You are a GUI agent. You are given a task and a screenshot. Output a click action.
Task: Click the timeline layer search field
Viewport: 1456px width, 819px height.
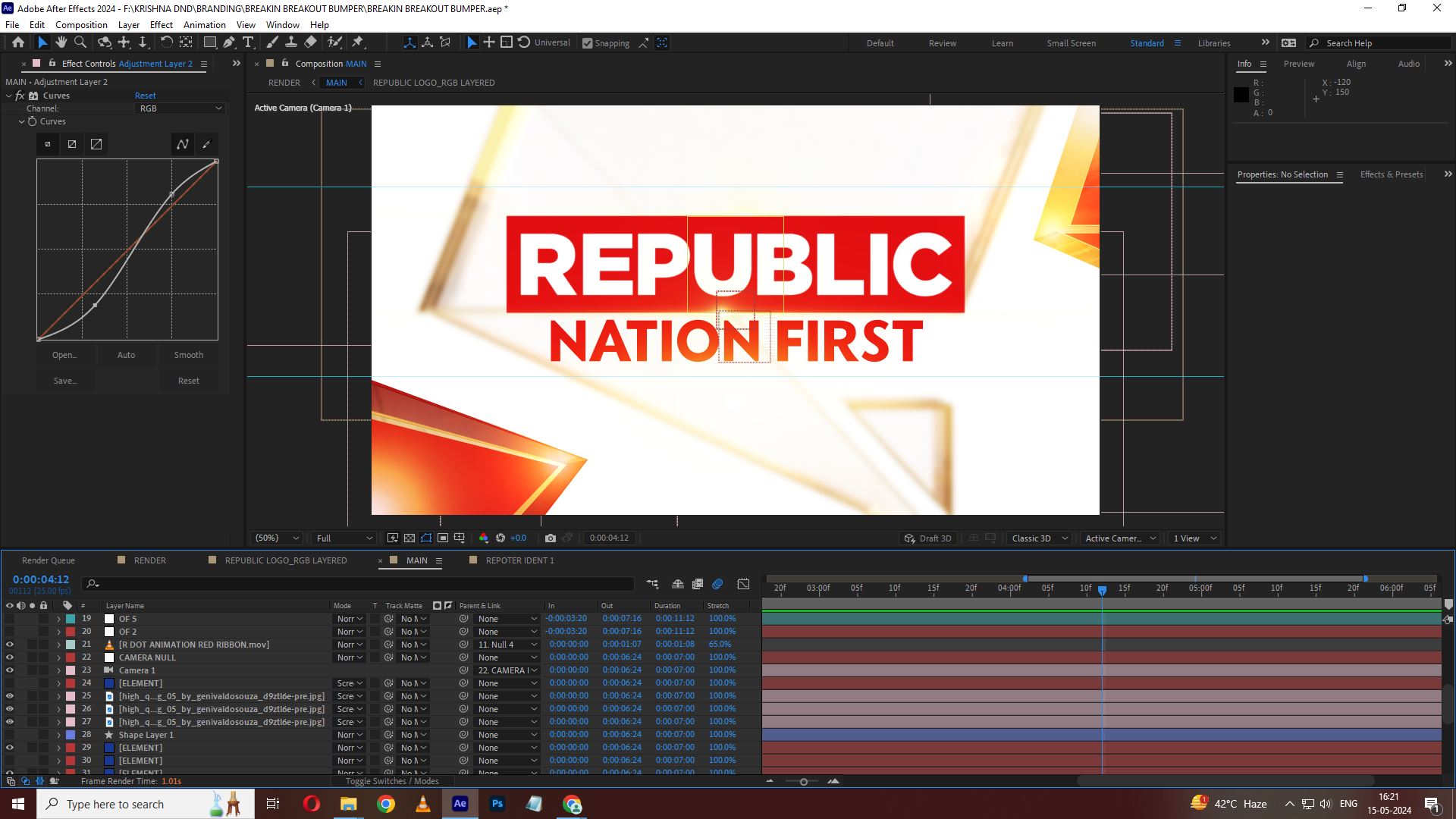click(x=358, y=584)
